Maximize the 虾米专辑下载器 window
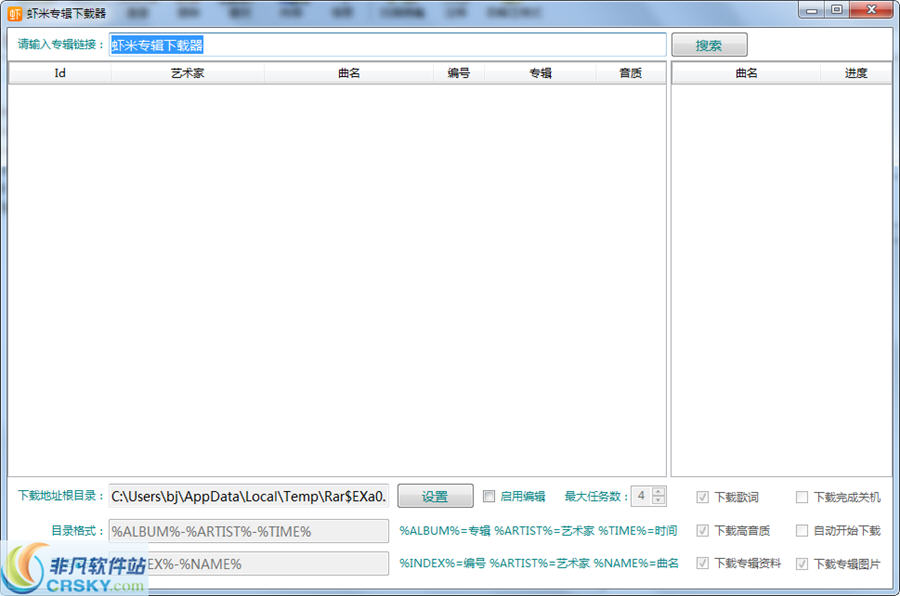 click(837, 10)
